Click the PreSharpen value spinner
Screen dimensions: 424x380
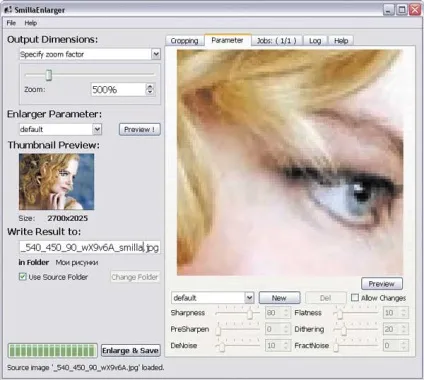pyautogui.click(x=278, y=329)
